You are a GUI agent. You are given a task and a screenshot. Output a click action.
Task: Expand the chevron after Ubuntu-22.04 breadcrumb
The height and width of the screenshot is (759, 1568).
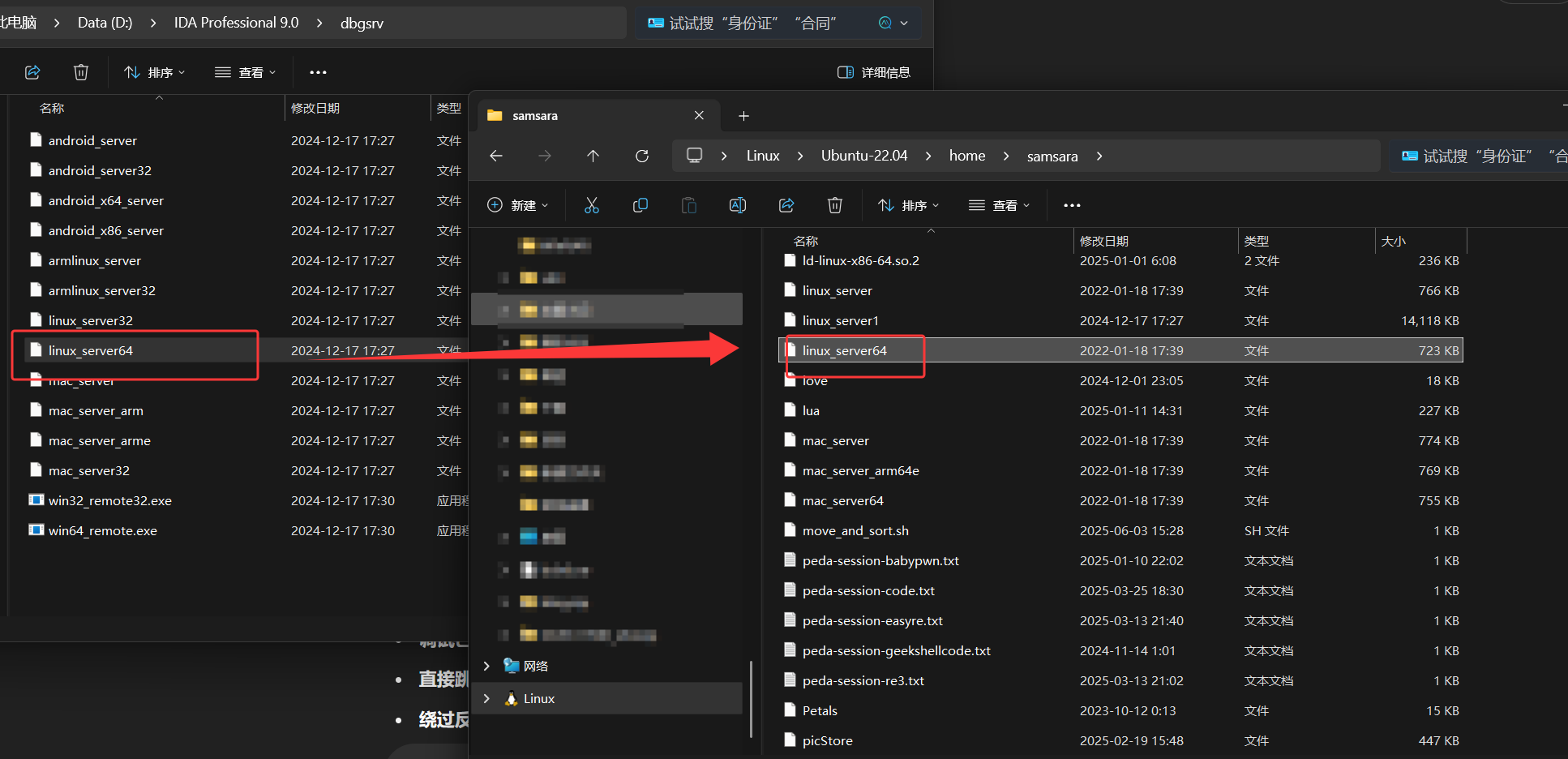[x=928, y=156]
